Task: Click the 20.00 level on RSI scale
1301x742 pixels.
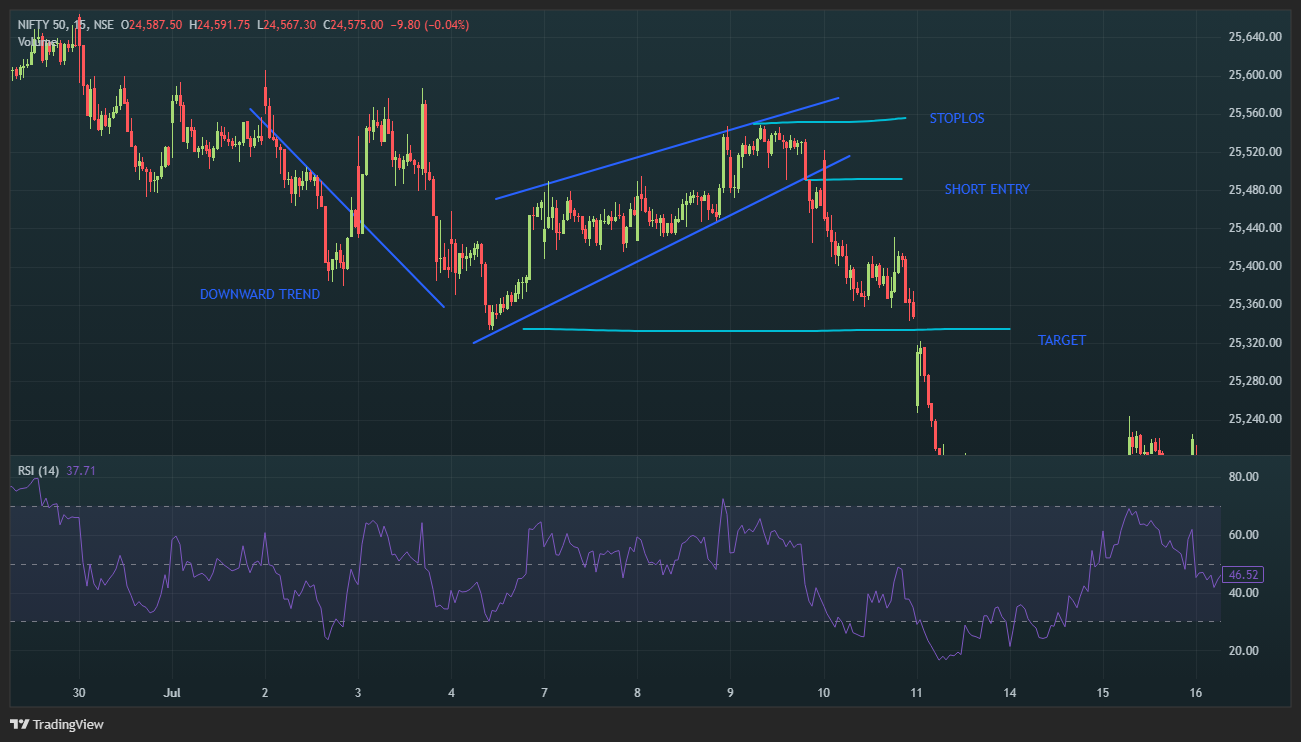Action: (1242, 651)
